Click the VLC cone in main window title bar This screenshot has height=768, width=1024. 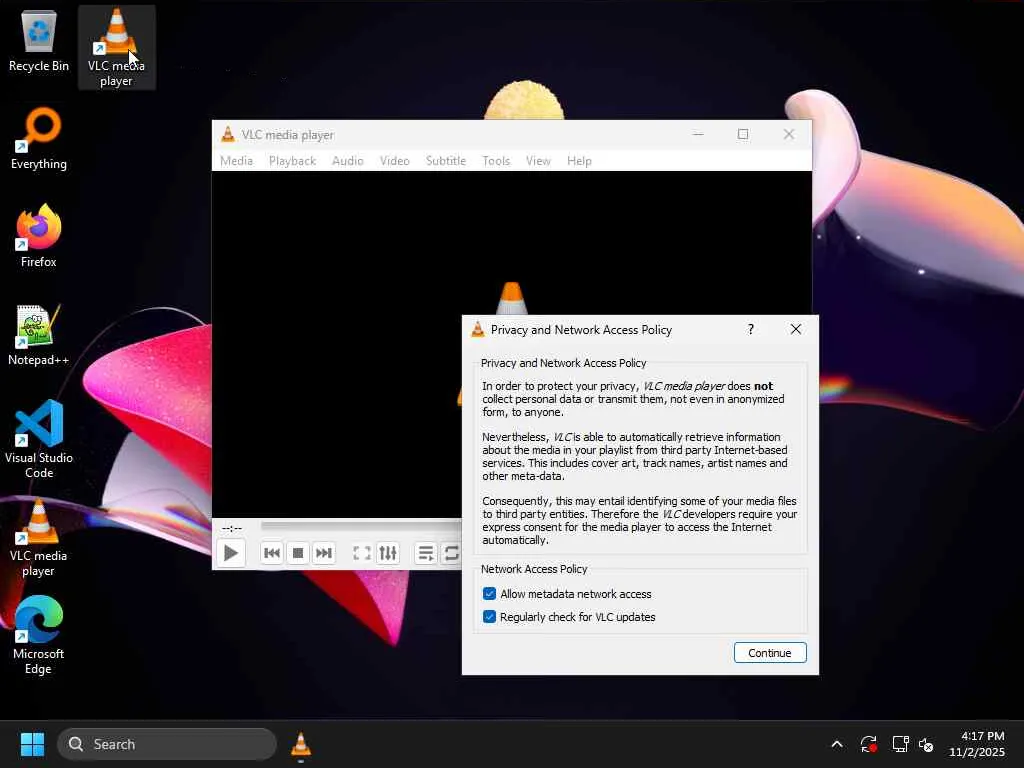pyautogui.click(x=228, y=135)
